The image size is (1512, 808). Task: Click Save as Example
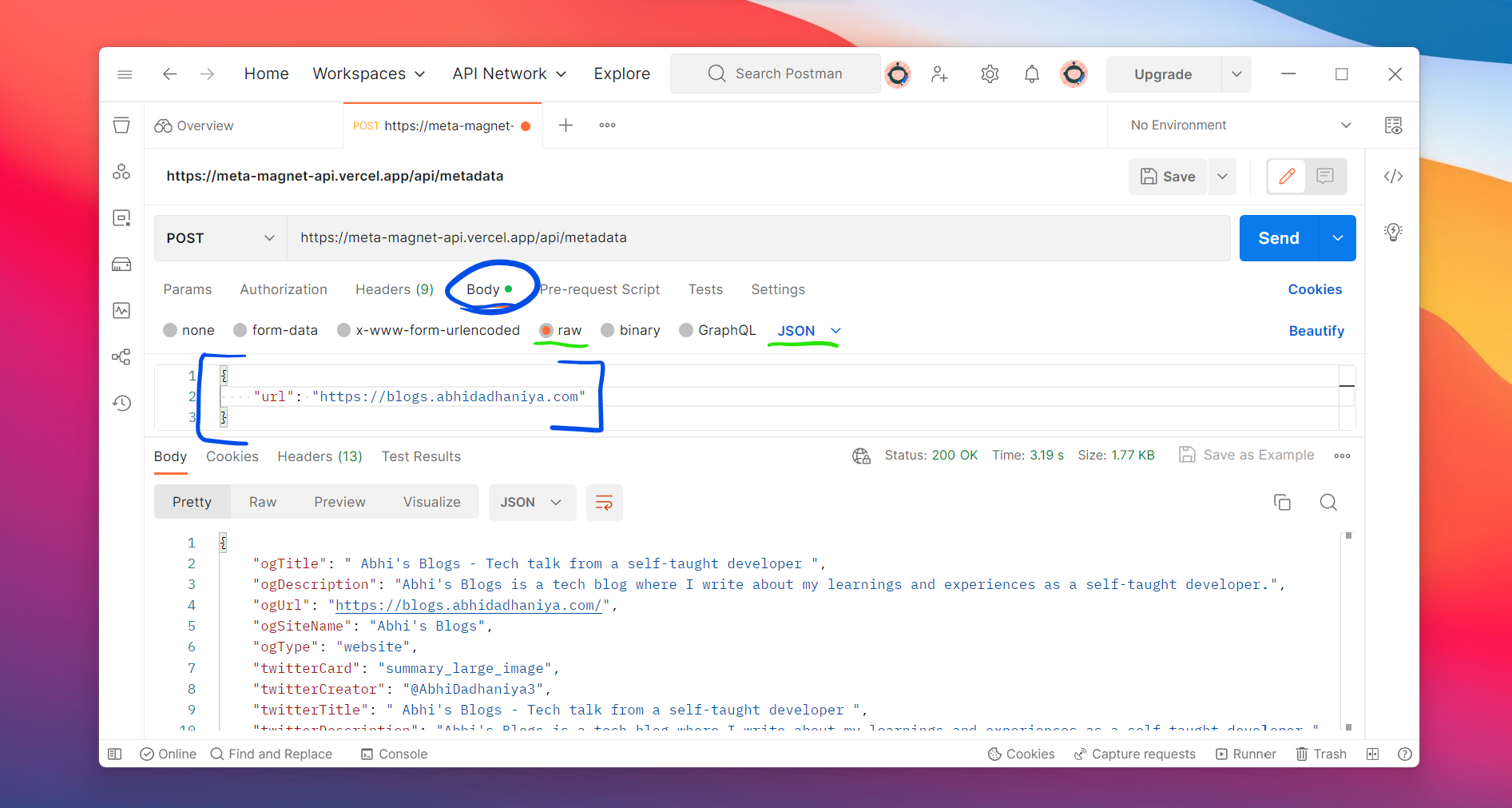[1247, 456]
